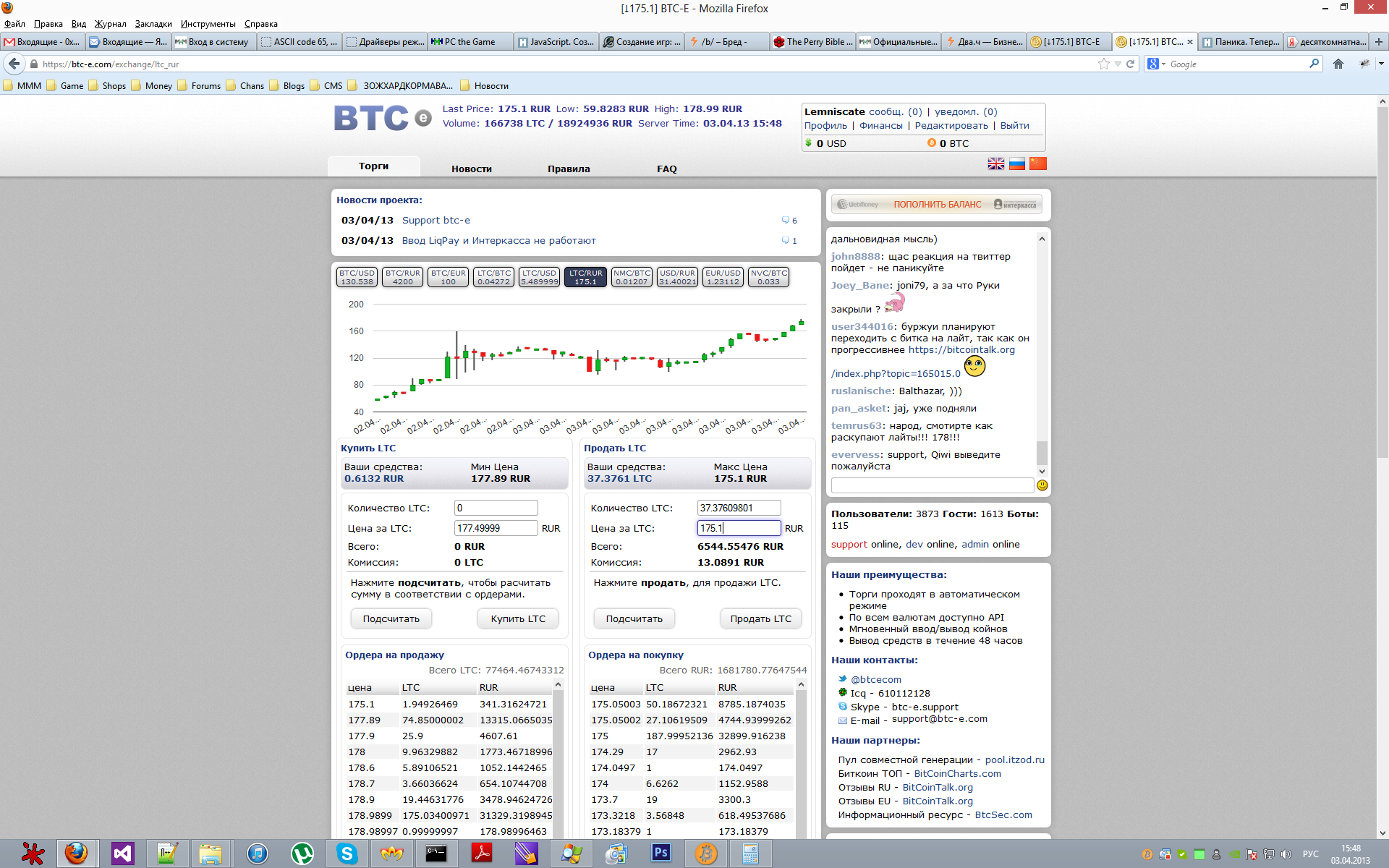The width and height of the screenshot is (1389, 868).
Task: Open the Support btc-e news link
Action: point(436,220)
